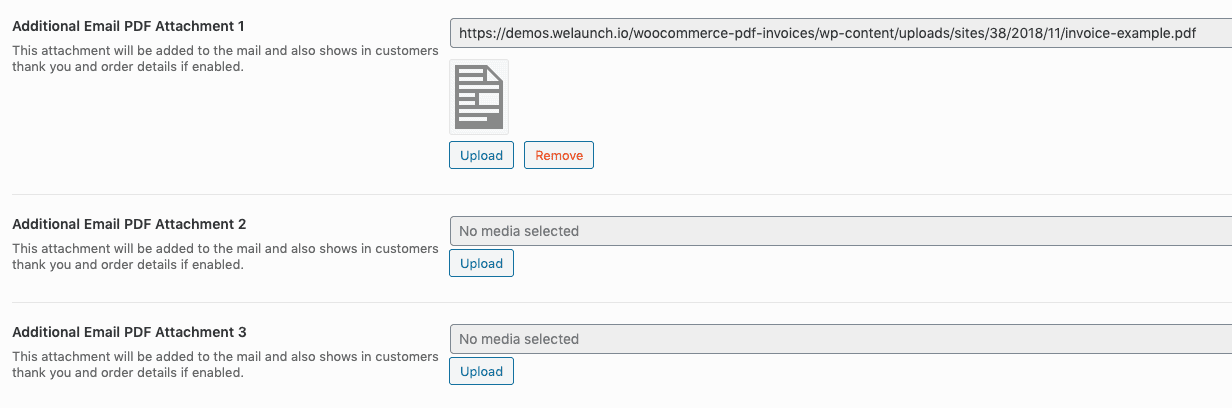Upload a file for Attachment 2

click(481, 263)
